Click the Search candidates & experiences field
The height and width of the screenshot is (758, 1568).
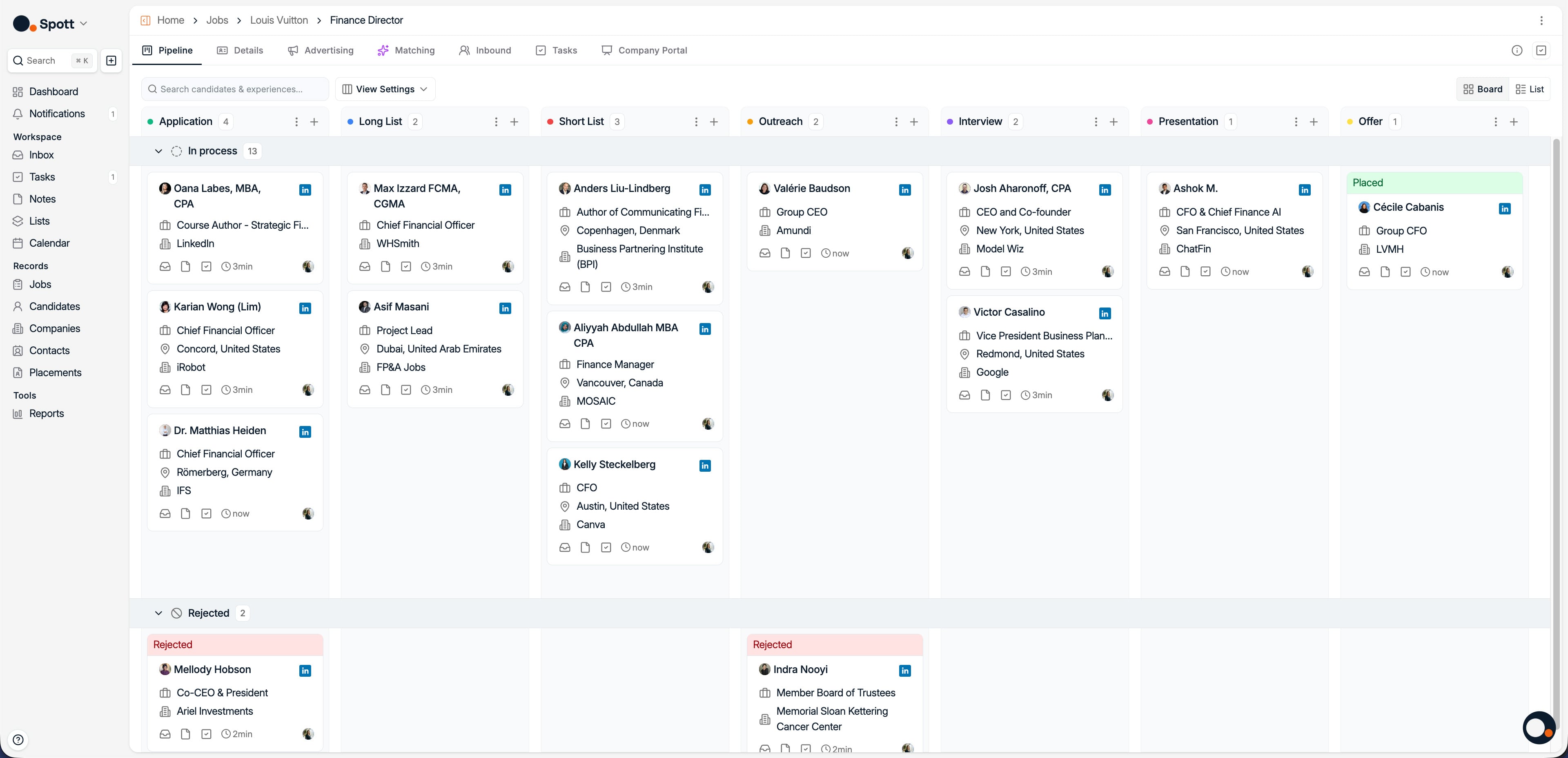[x=235, y=89]
